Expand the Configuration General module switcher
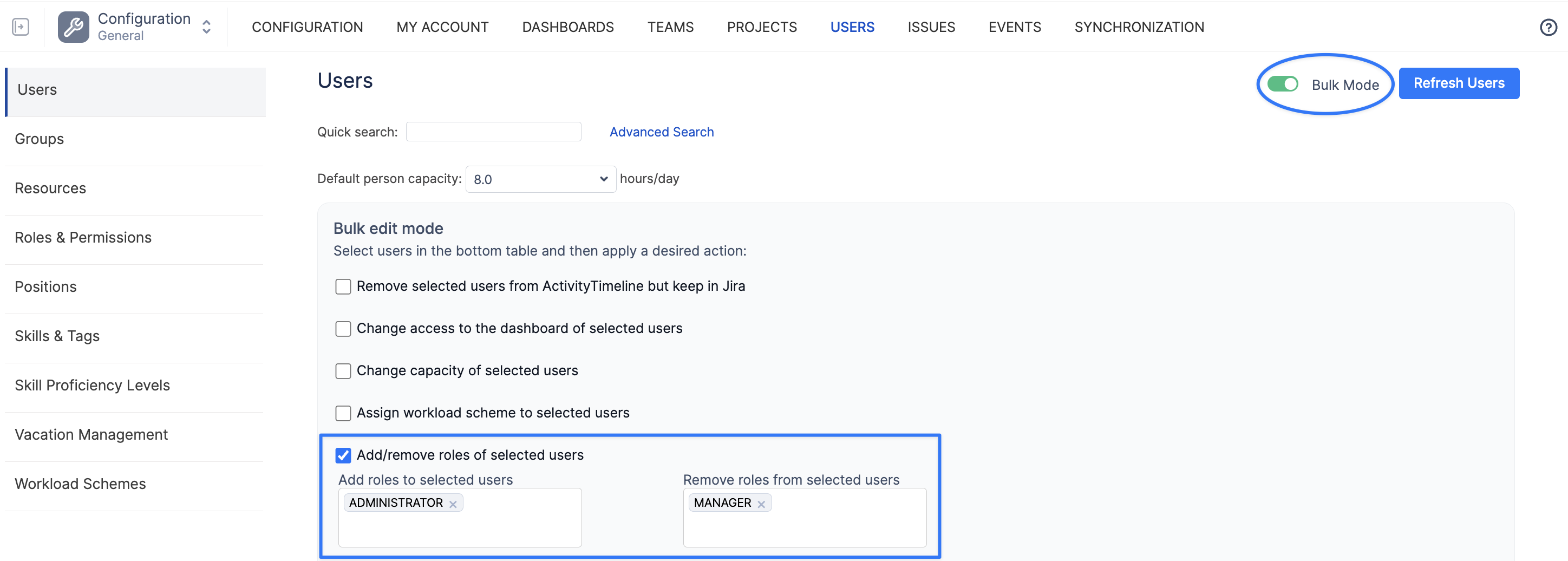The image size is (1568, 561). pos(206,27)
